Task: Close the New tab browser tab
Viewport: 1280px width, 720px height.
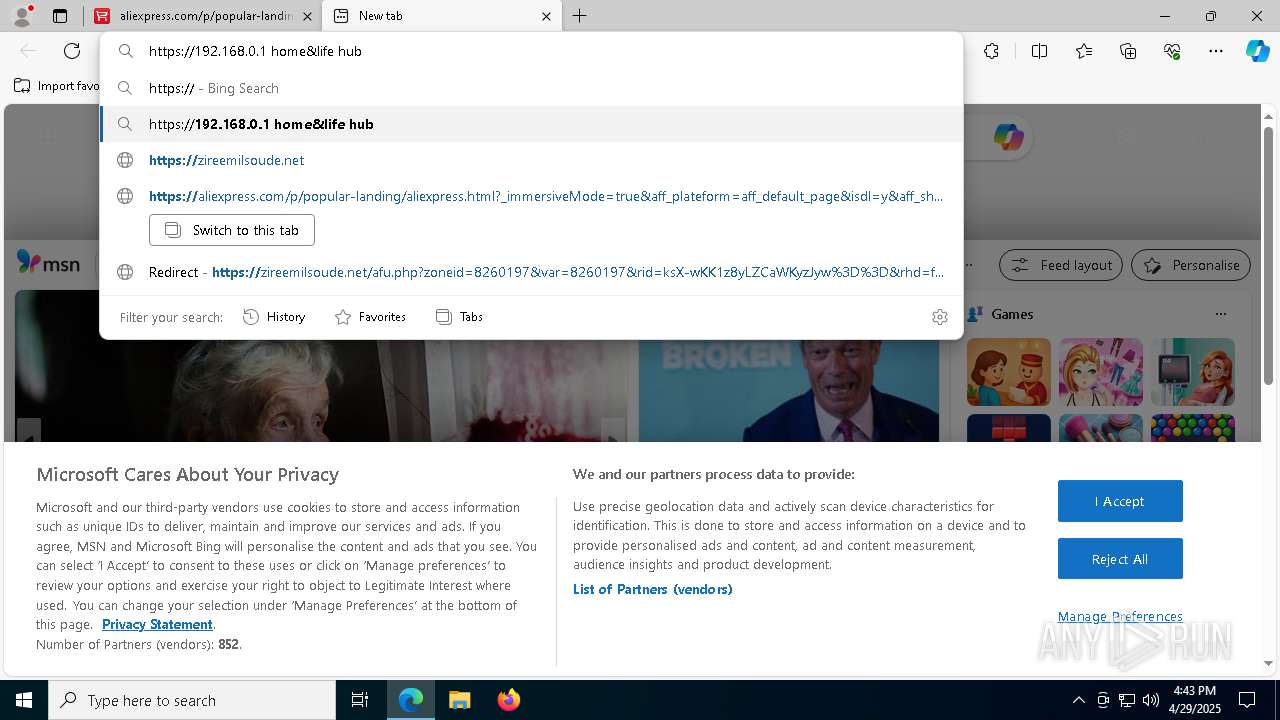Action: point(546,16)
